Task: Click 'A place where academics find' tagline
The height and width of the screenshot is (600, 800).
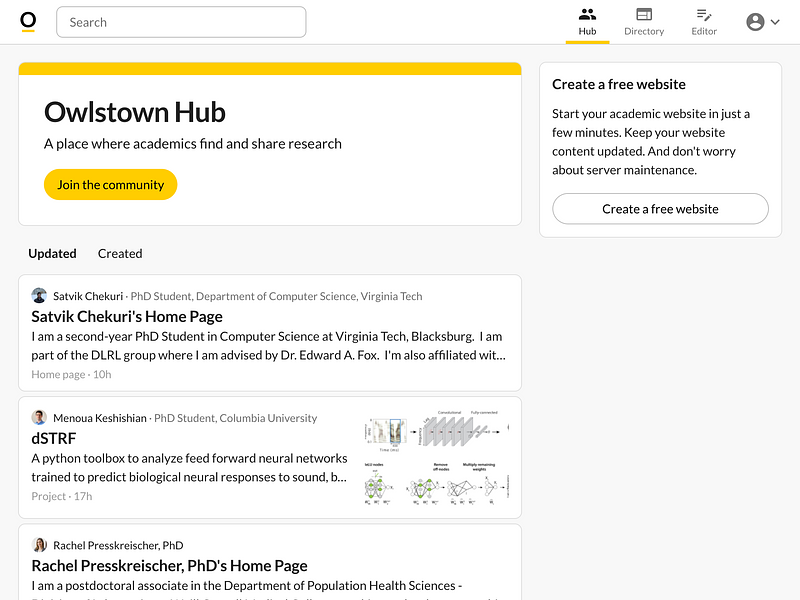Action: (193, 144)
